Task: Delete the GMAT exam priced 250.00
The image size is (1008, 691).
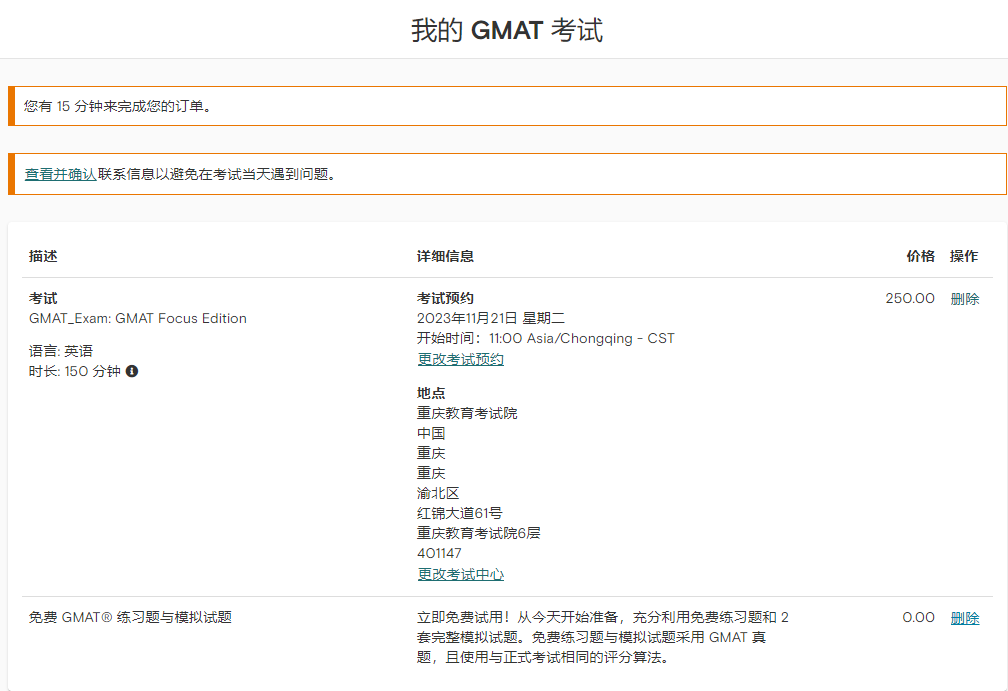Action: (x=964, y=299)
